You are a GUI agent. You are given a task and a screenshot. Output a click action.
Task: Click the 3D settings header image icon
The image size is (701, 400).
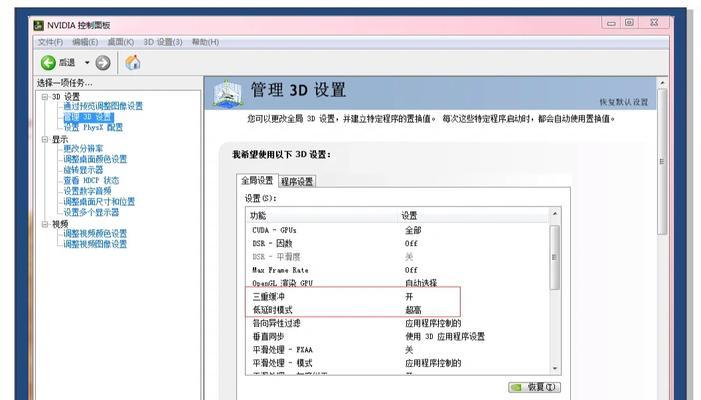228,93
